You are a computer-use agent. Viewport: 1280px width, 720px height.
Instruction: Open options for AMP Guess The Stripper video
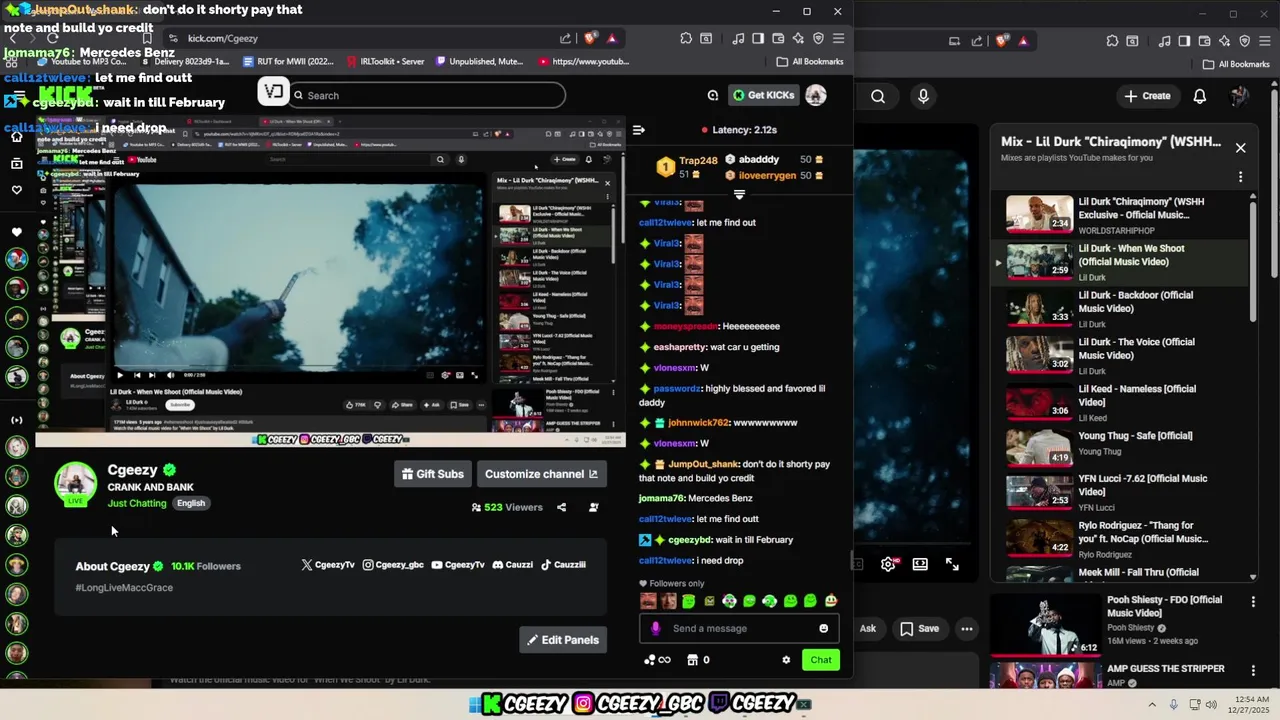click(x=1253, y=670)
